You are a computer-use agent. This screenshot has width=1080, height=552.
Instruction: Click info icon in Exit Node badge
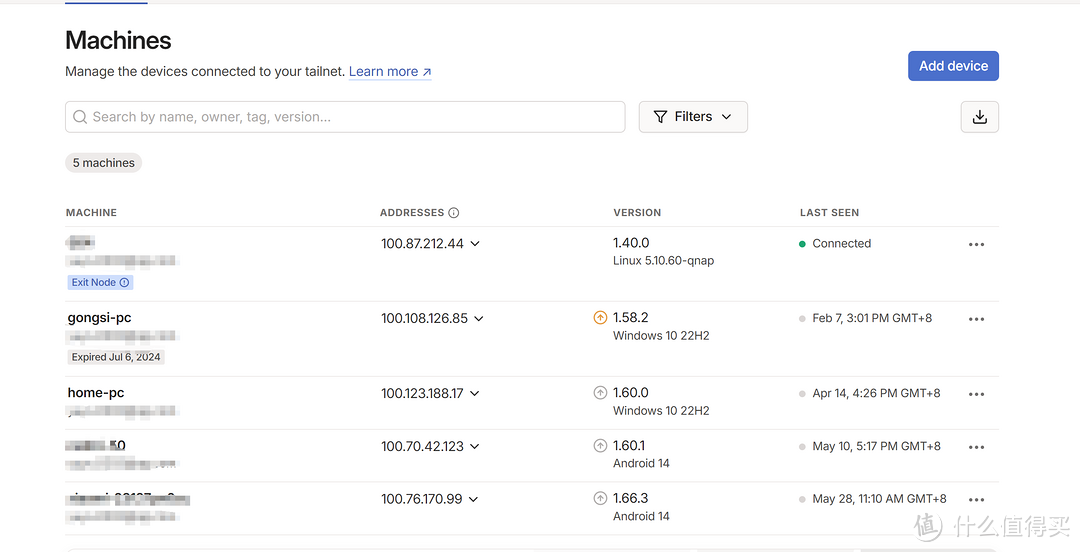click(125, 283)
